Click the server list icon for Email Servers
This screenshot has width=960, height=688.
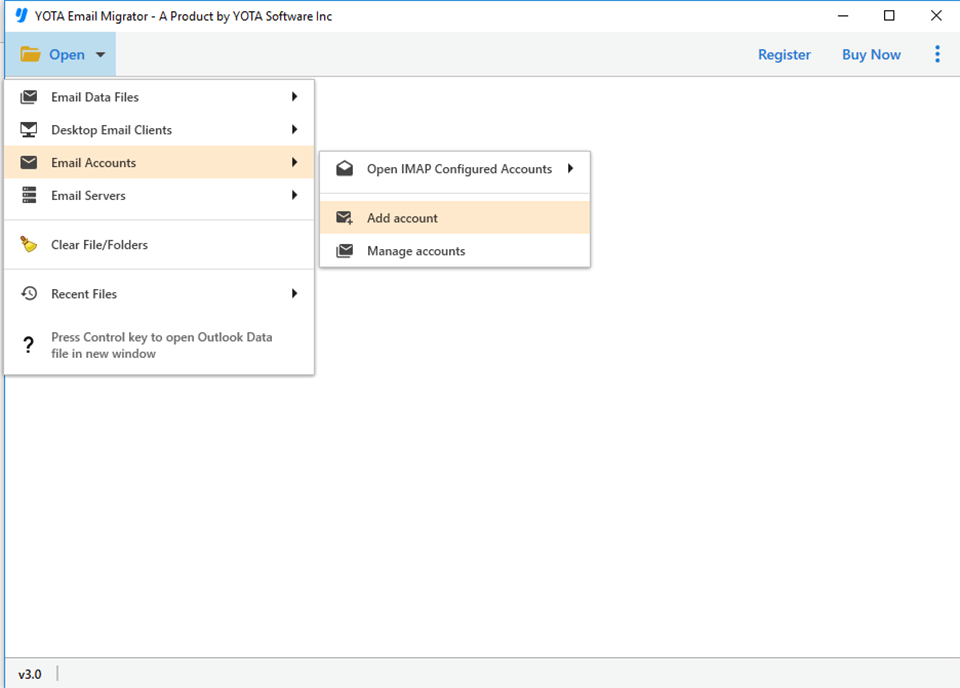[28, 195]
